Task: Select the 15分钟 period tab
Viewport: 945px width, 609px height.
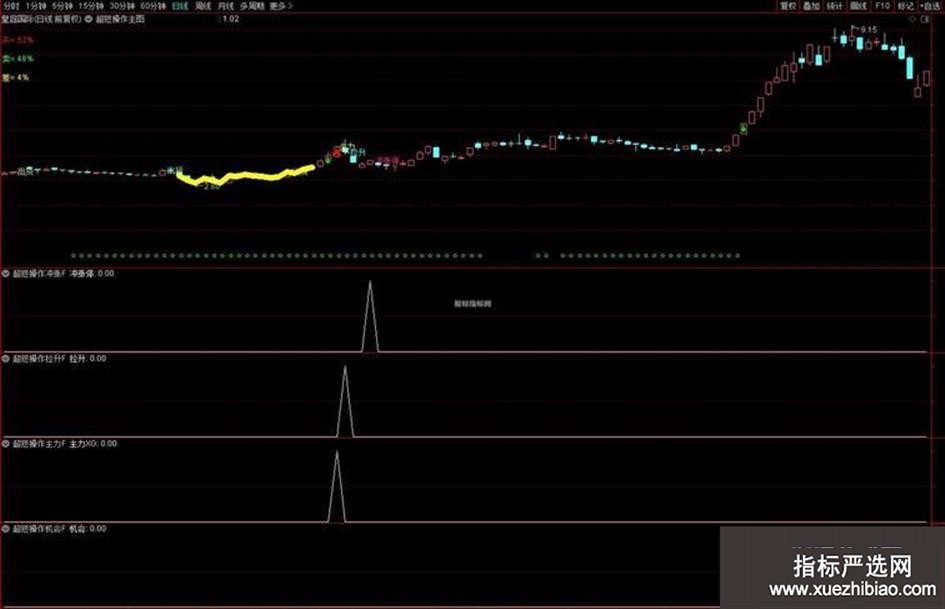Action: point(91,6)
